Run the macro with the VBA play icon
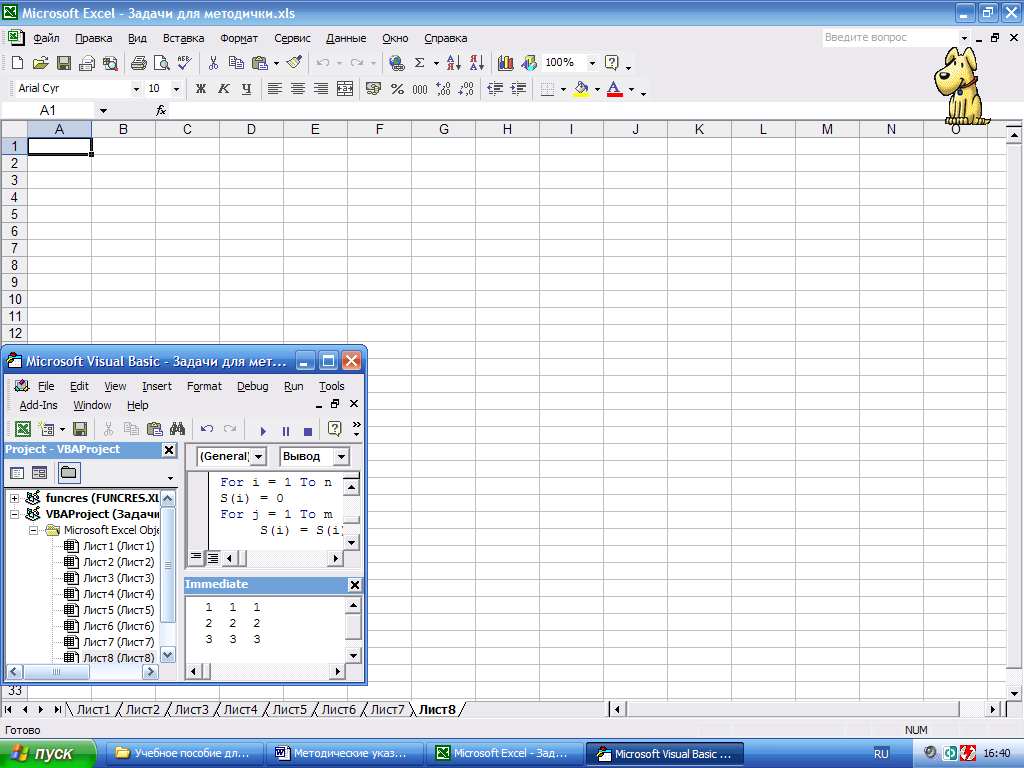The height and width of the screenshot is (768, 1024). [x=263, y=431]
